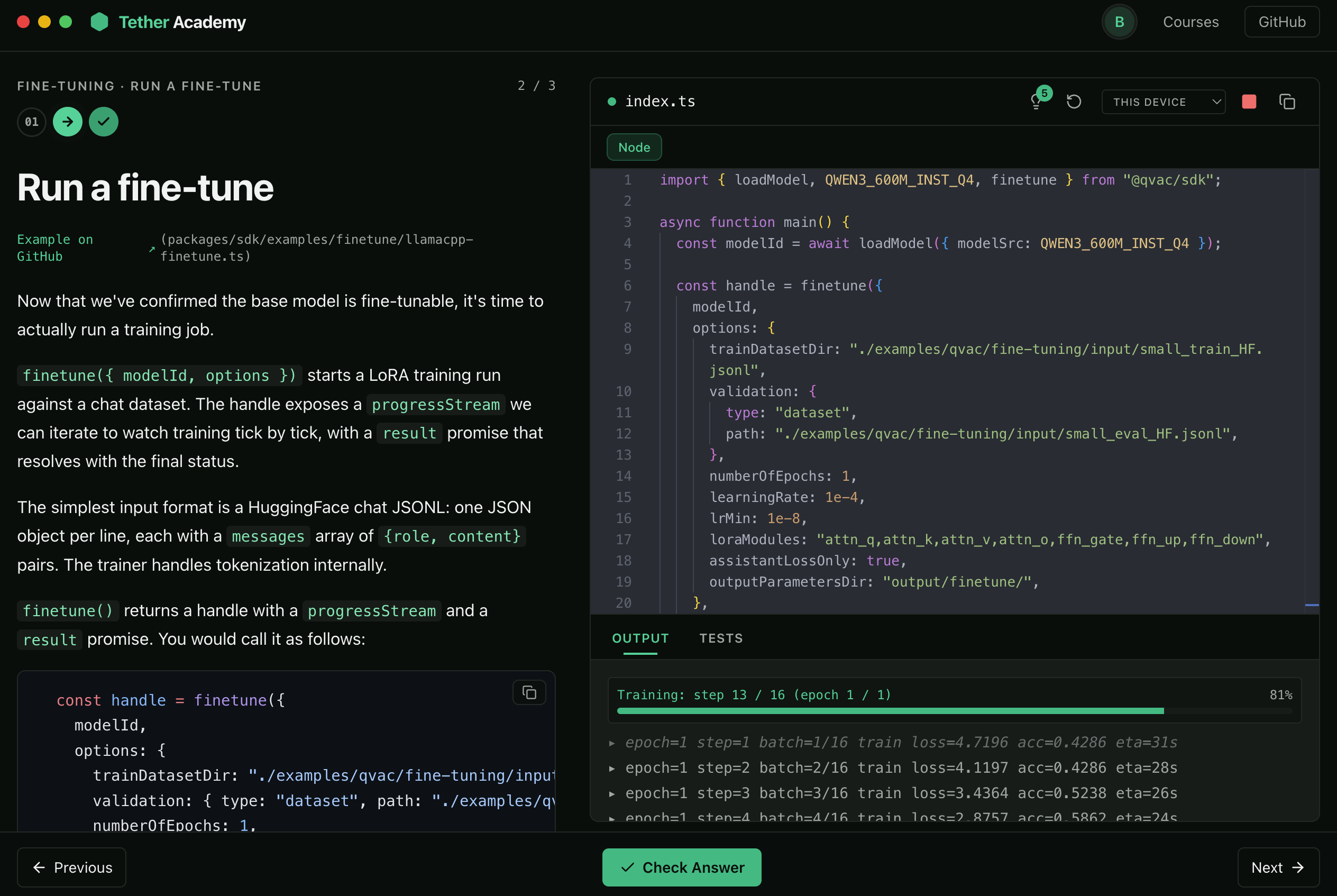Go to the Previous lesson
The image size is (1337, 896).
pyautogui.click(x=71, y=867)
